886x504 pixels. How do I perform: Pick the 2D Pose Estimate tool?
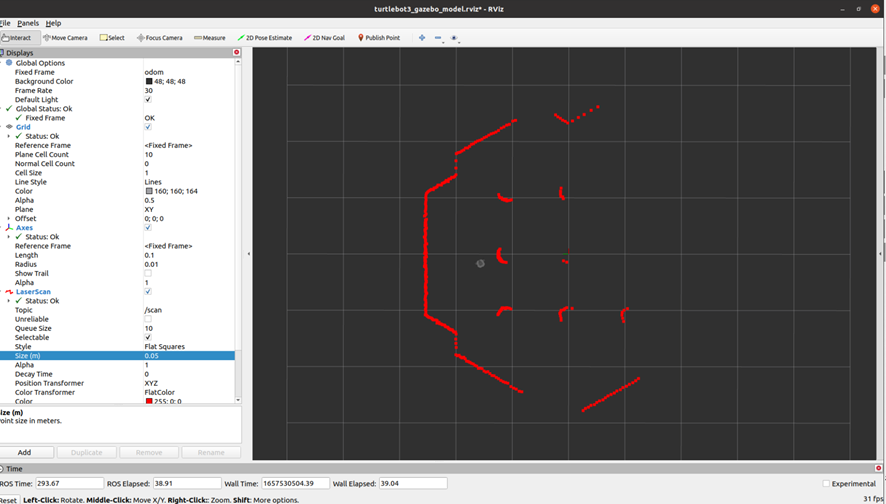pyautogui.click(x=265, y=38)
